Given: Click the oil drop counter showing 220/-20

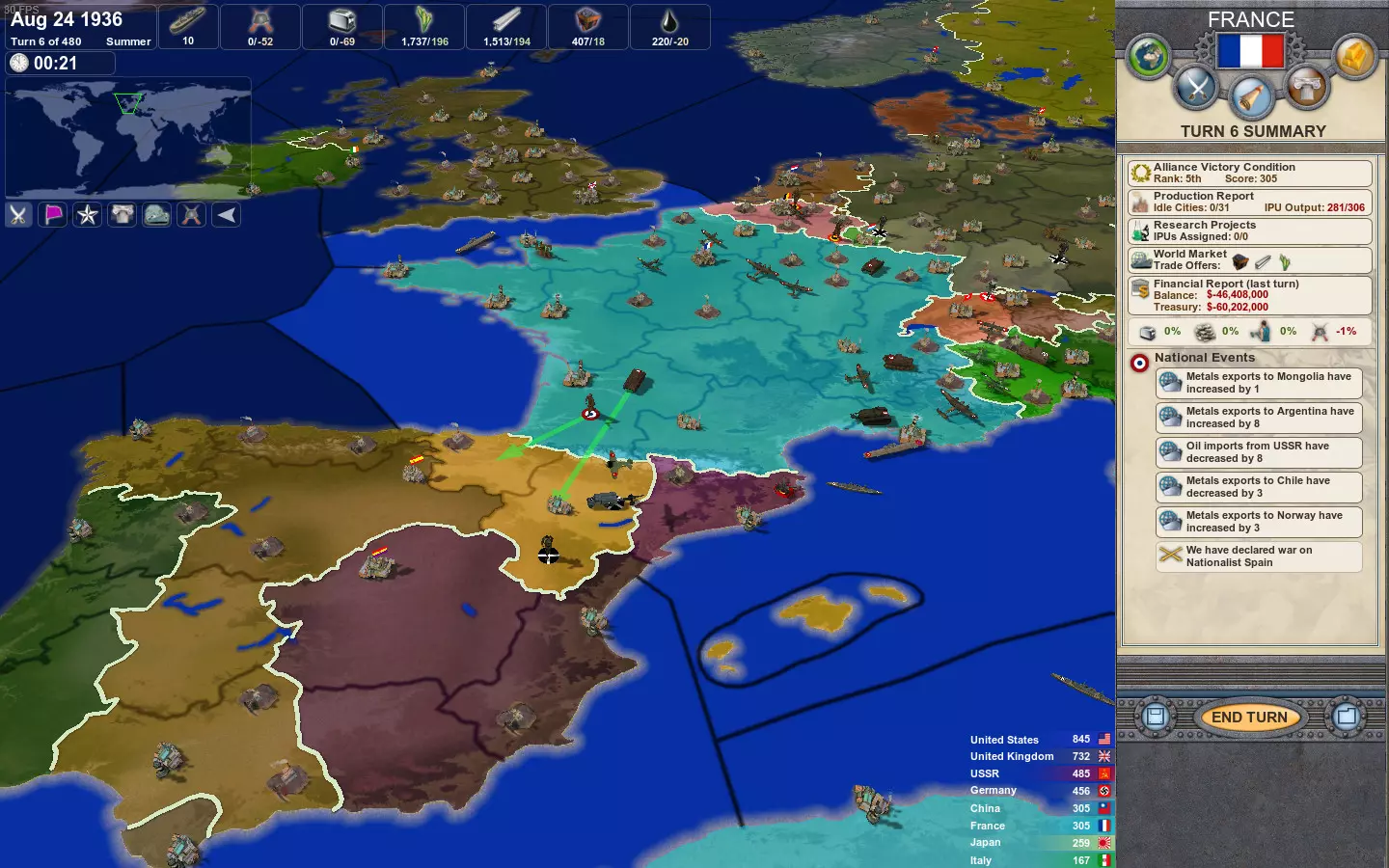Looking at the screenshot, I should [670, 26].
